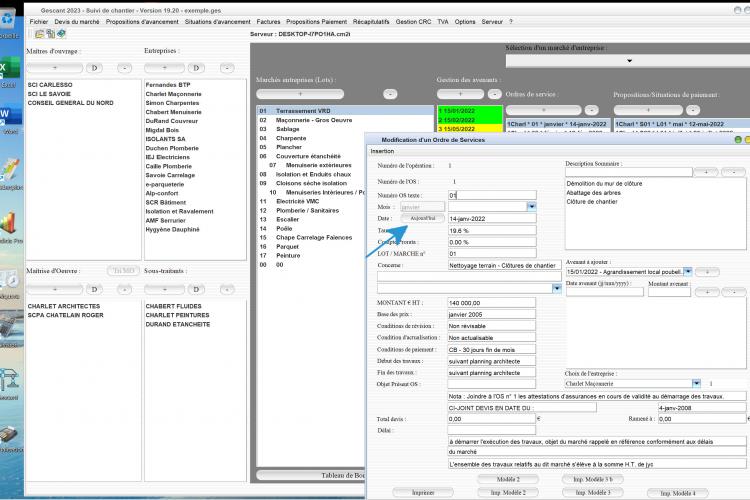
Task: Open Word desktop shortcut
Action: tap(9, 119)
